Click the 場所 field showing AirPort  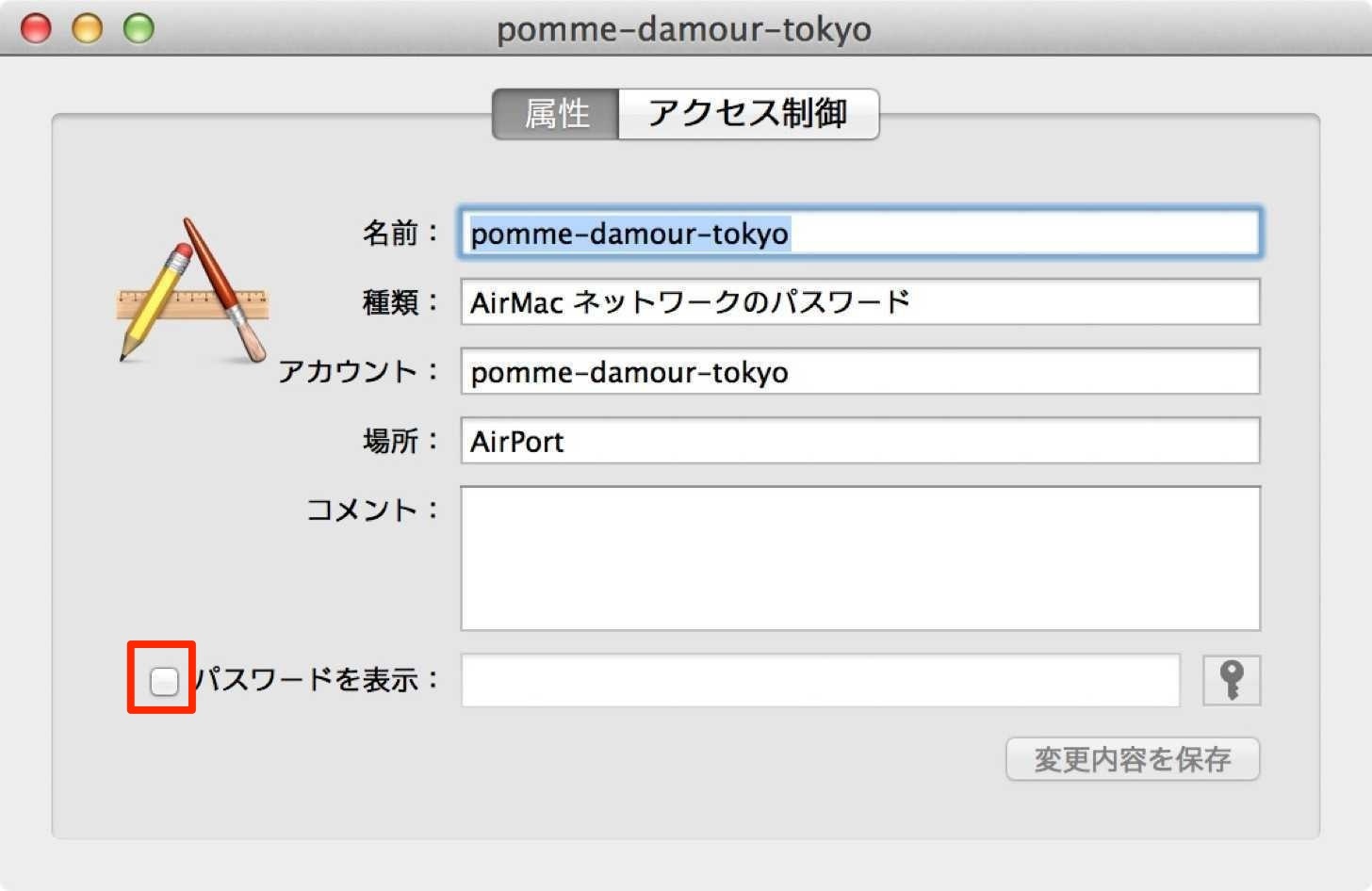pyautogui.click(x=860, y=441)
